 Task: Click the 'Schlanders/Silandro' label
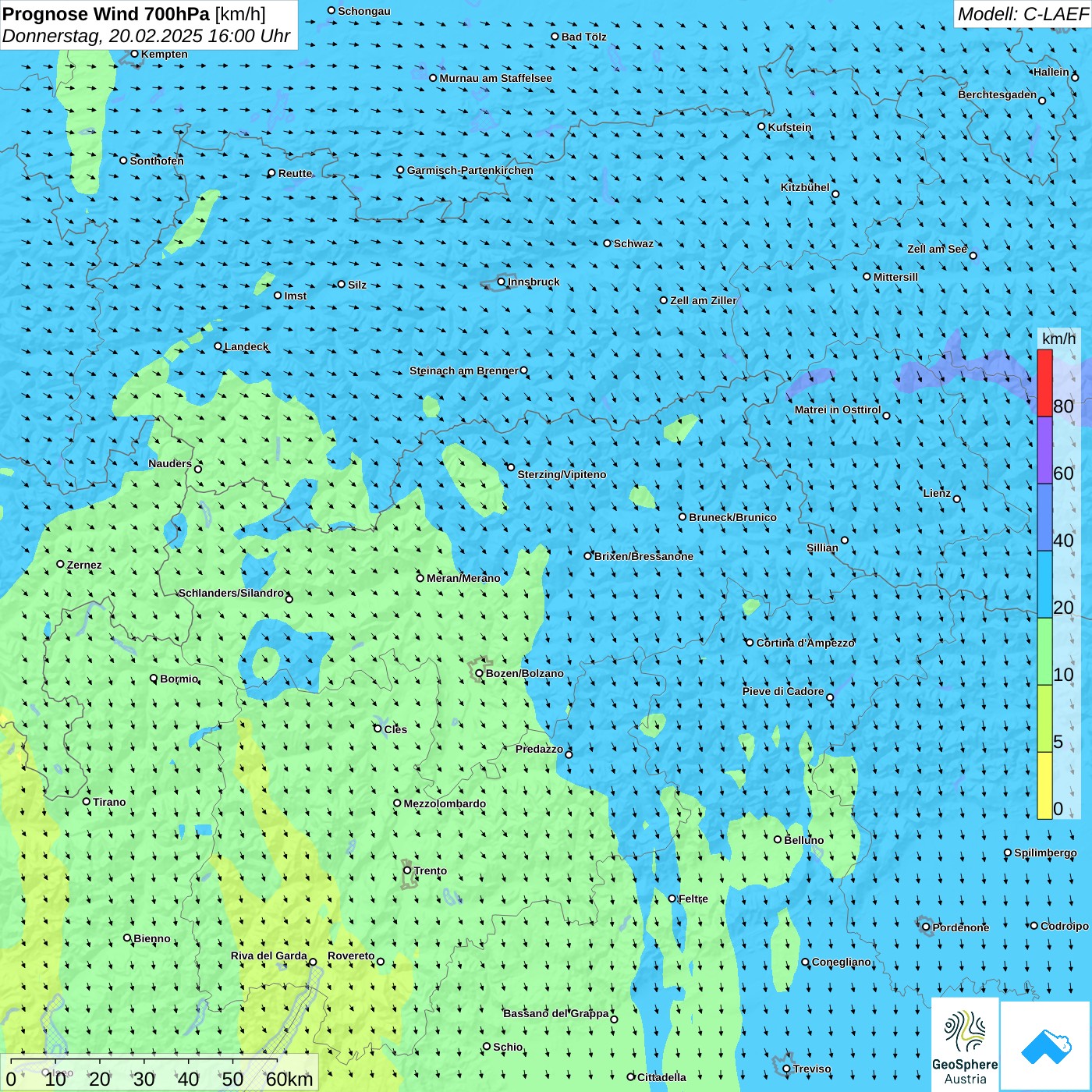[231, 593]
